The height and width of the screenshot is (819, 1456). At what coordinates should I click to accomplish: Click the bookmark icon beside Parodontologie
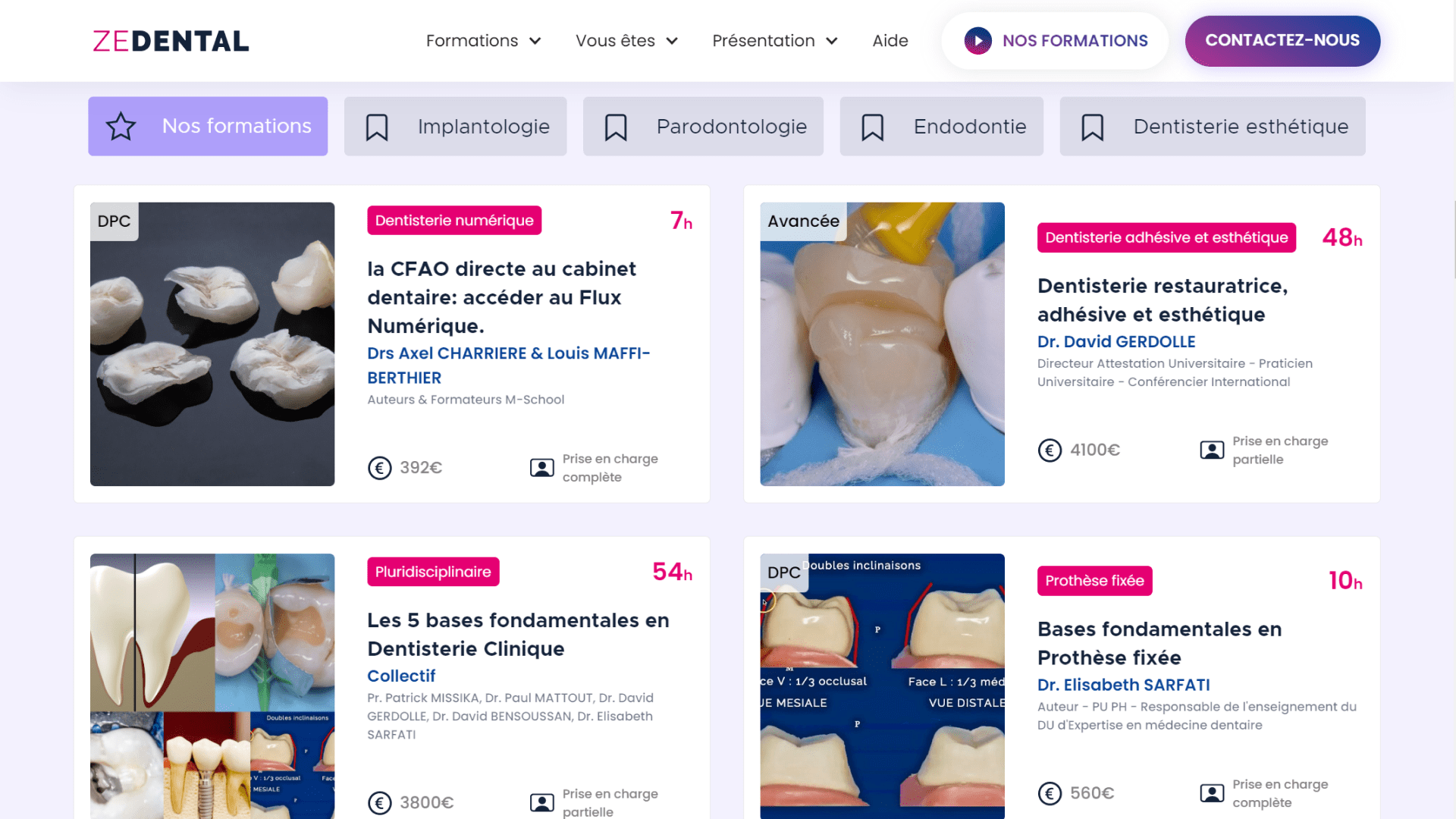[x=616, y=127]
